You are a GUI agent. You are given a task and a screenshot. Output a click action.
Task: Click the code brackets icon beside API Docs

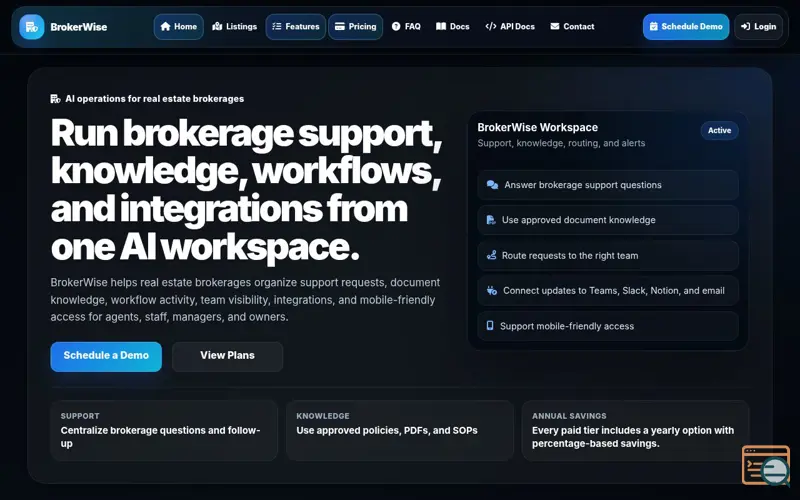pyautogui.click(x=491, y=27)
